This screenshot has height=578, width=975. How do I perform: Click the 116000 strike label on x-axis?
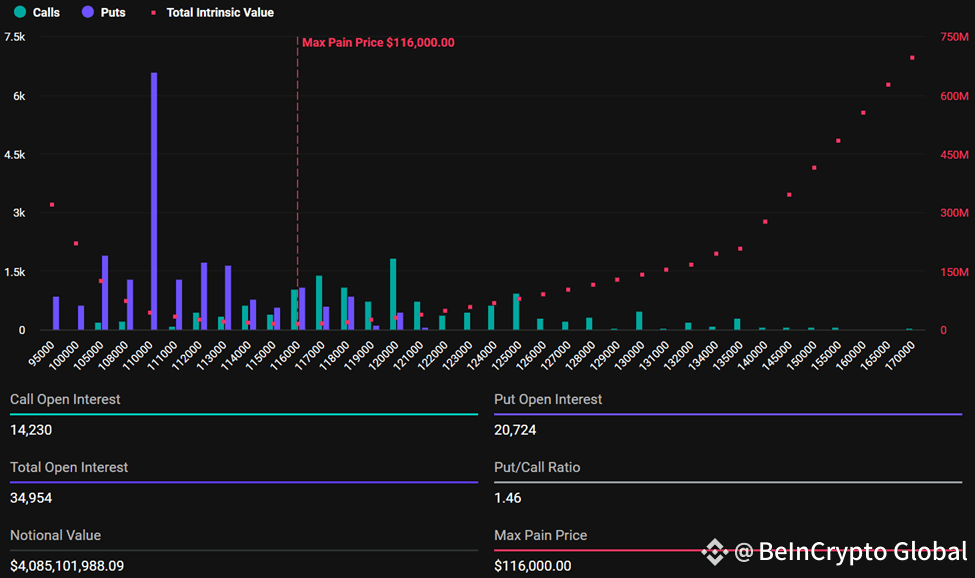285,356
